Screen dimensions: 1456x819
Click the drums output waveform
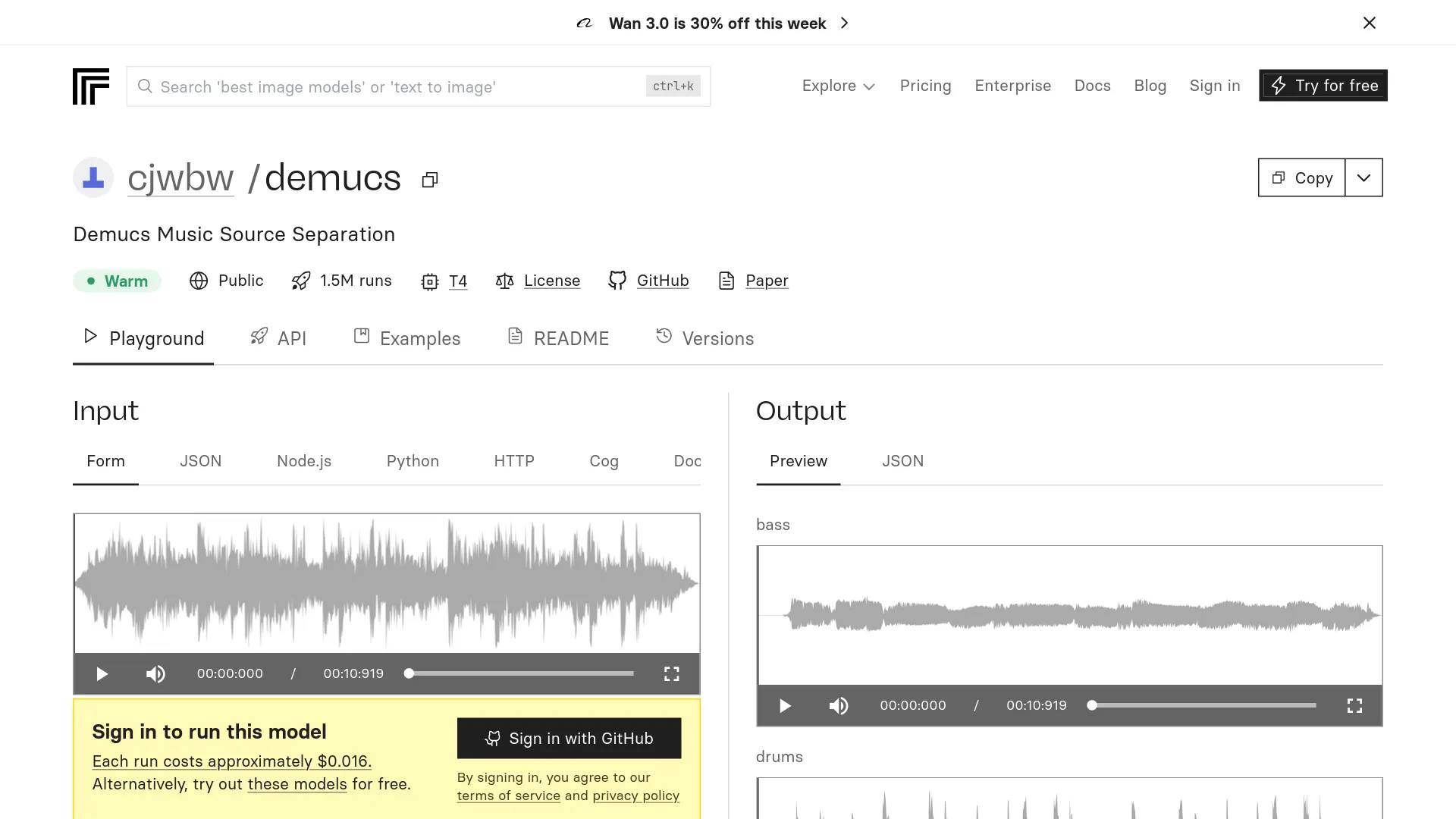(1070, 799)
